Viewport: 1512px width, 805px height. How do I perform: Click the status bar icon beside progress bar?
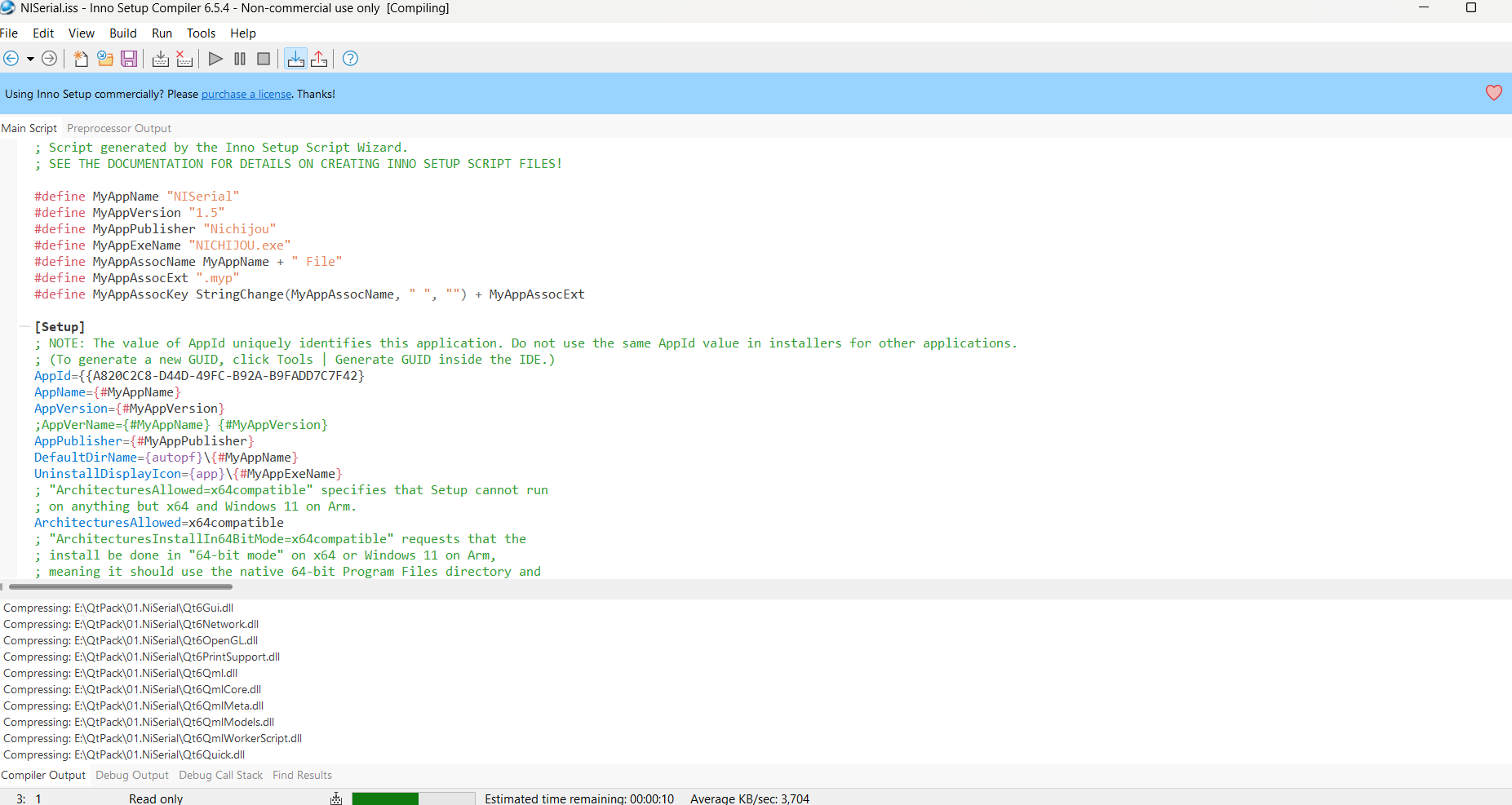pyautogui.click(x=336, y=798)
